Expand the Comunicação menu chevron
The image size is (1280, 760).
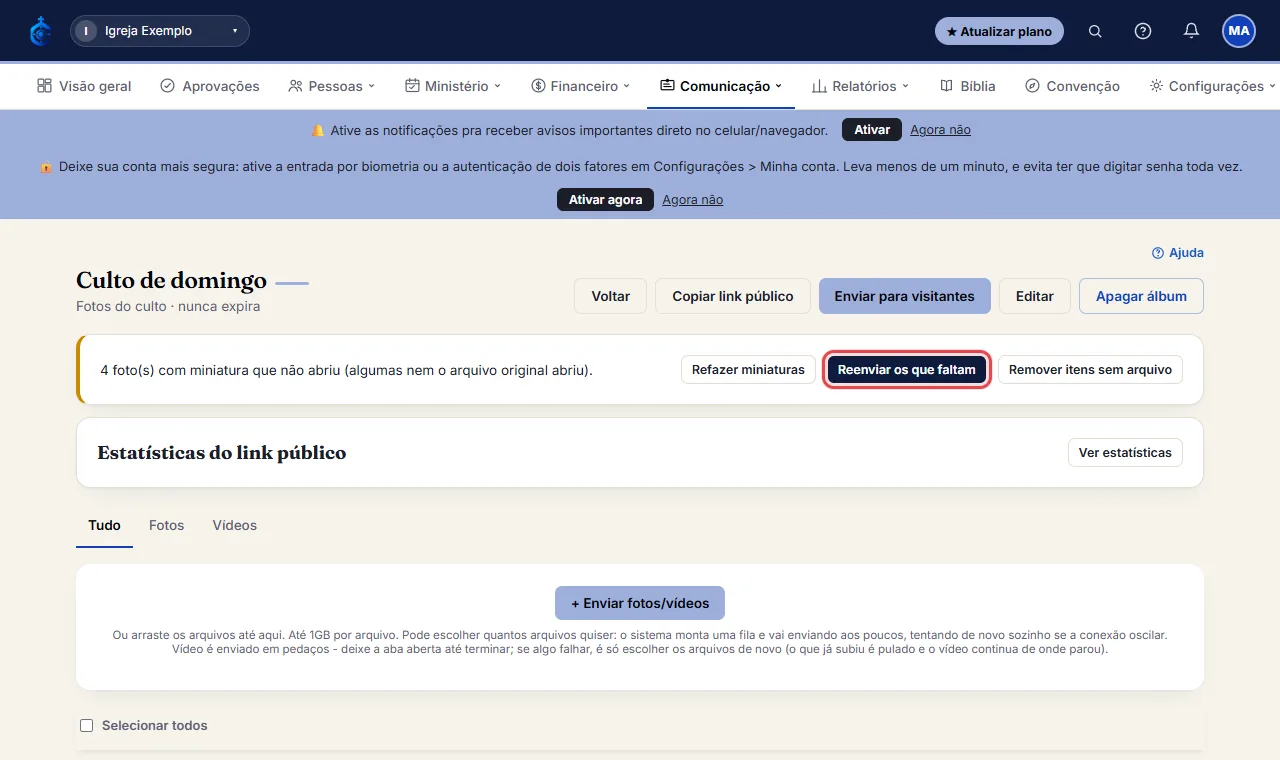778,86
